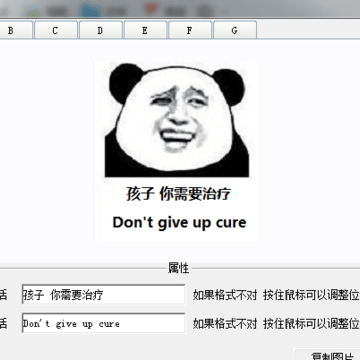Switch to tab B
Image resolution: width=360 pixels, height=360 pixels.
point(15,30)
